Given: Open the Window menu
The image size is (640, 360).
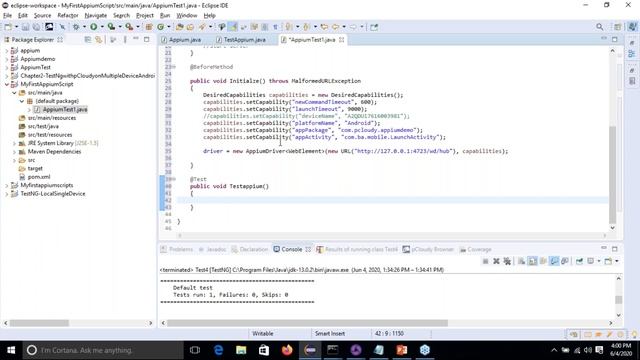Looking at the screenshot, I should (187, 16).
